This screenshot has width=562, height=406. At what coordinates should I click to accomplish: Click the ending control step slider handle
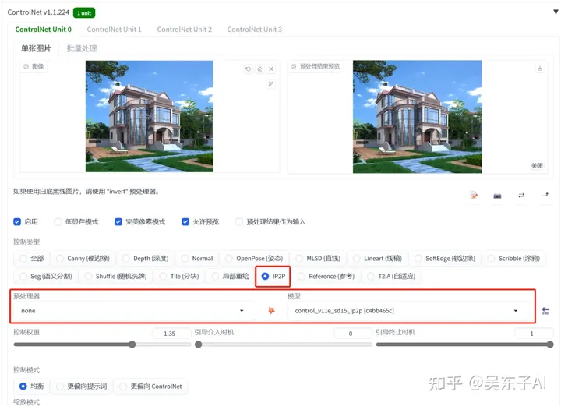[550, 344]
